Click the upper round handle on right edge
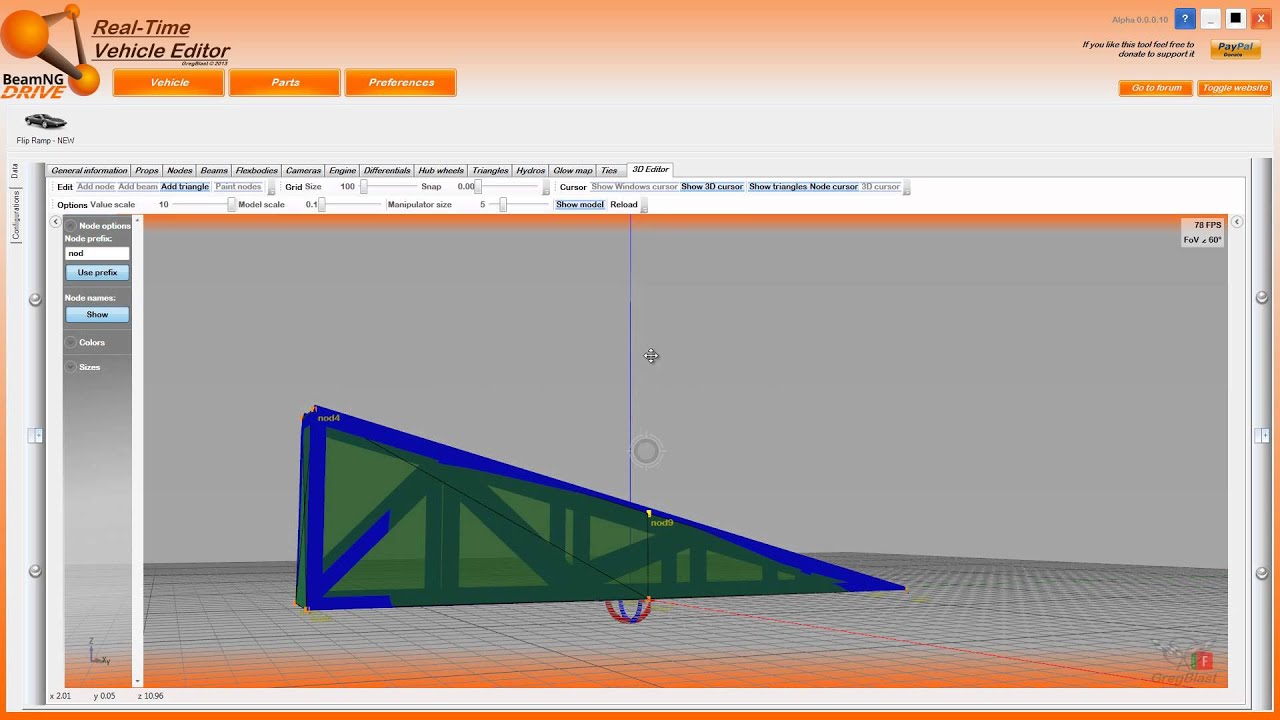Viewport: 1280px width, 720px height. click(1263, 299)
